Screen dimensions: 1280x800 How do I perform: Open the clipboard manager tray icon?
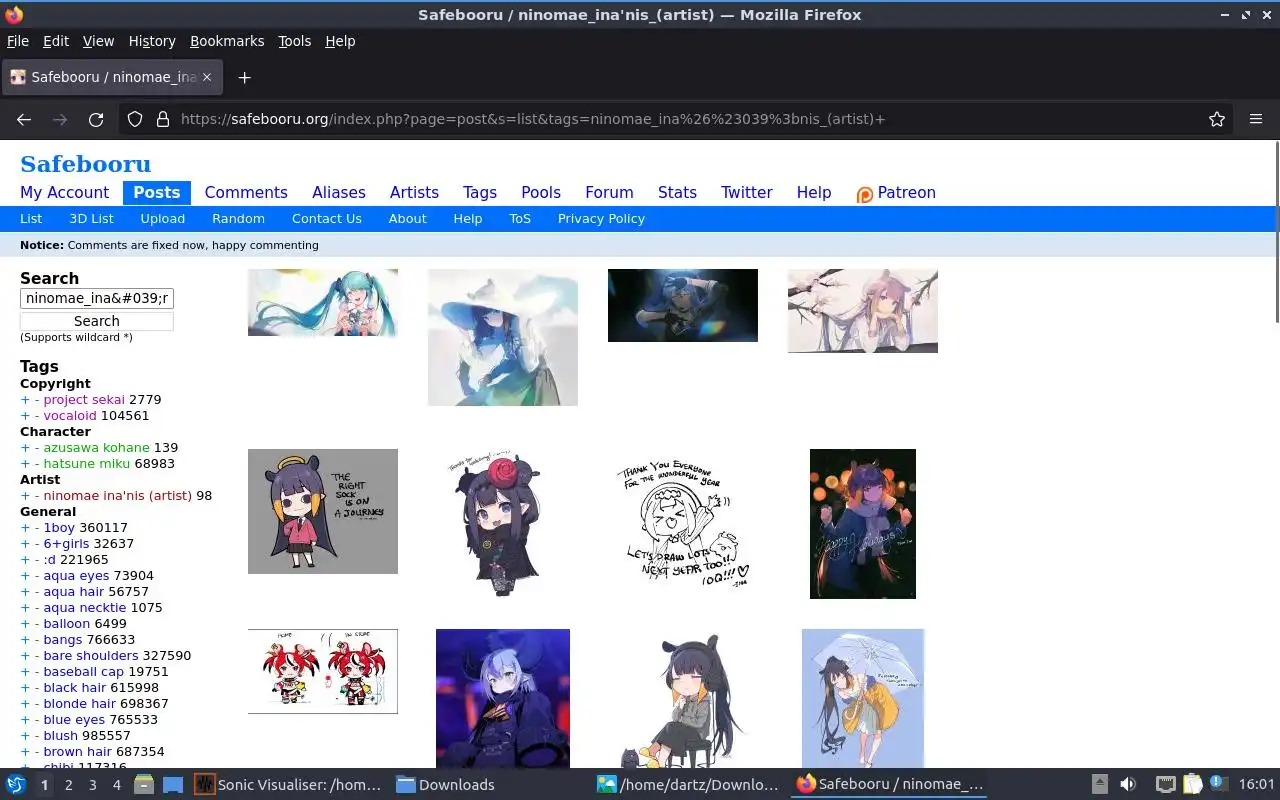1192,785
